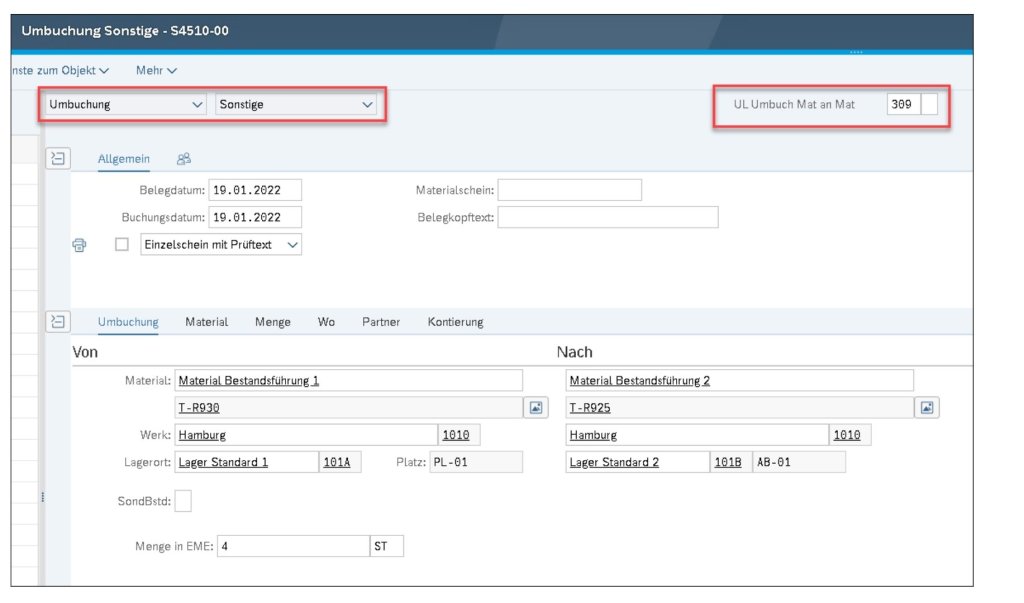Image resolution: width=1024 pixels, height=603 pixels.
Task: Click the SondBstd special stock box
Action: point(183,501)
